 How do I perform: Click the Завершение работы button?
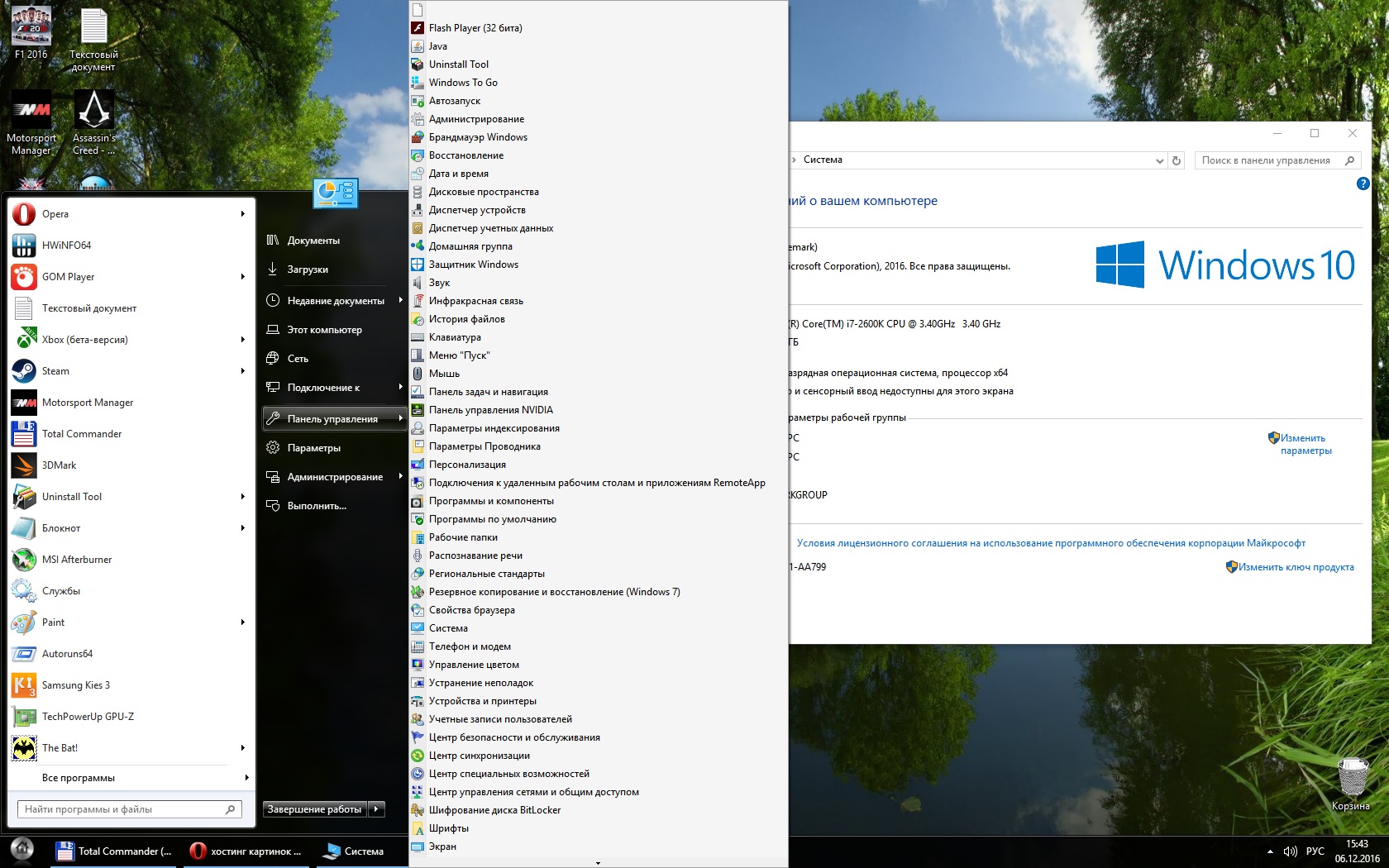pos(315,809)
